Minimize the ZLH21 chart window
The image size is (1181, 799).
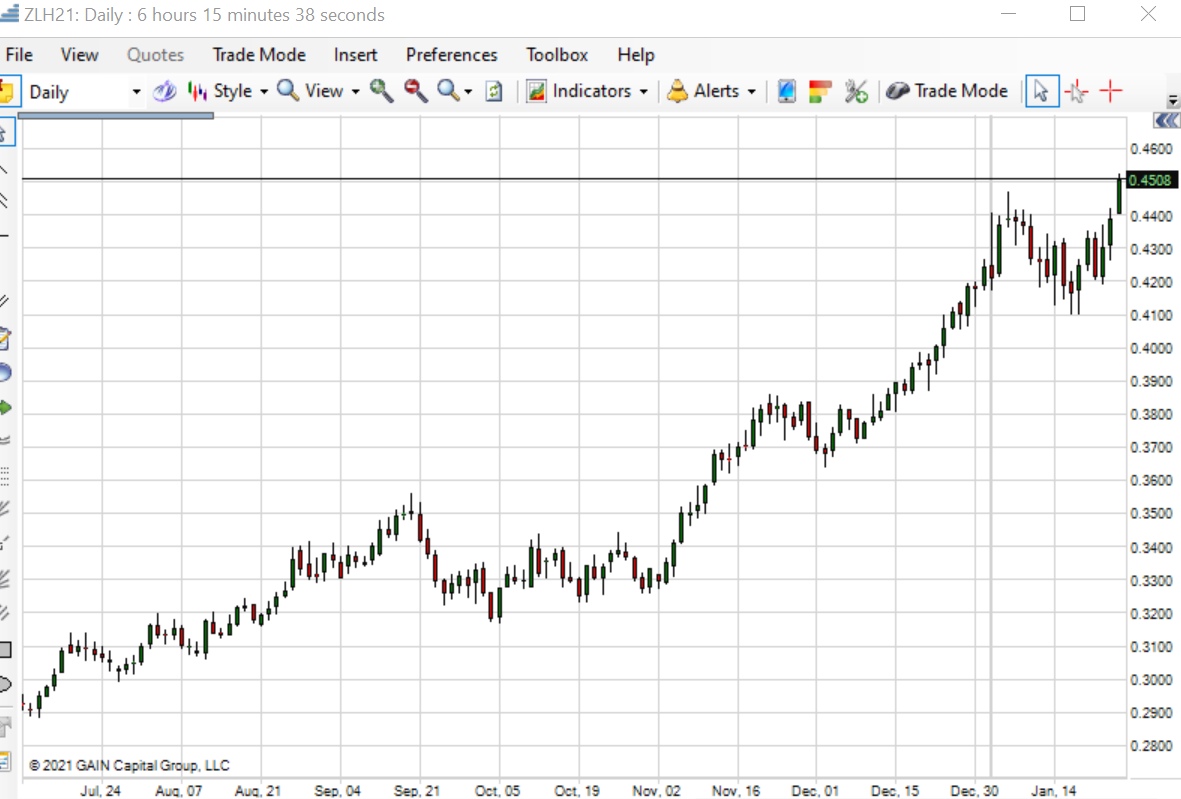(1009, 14)
